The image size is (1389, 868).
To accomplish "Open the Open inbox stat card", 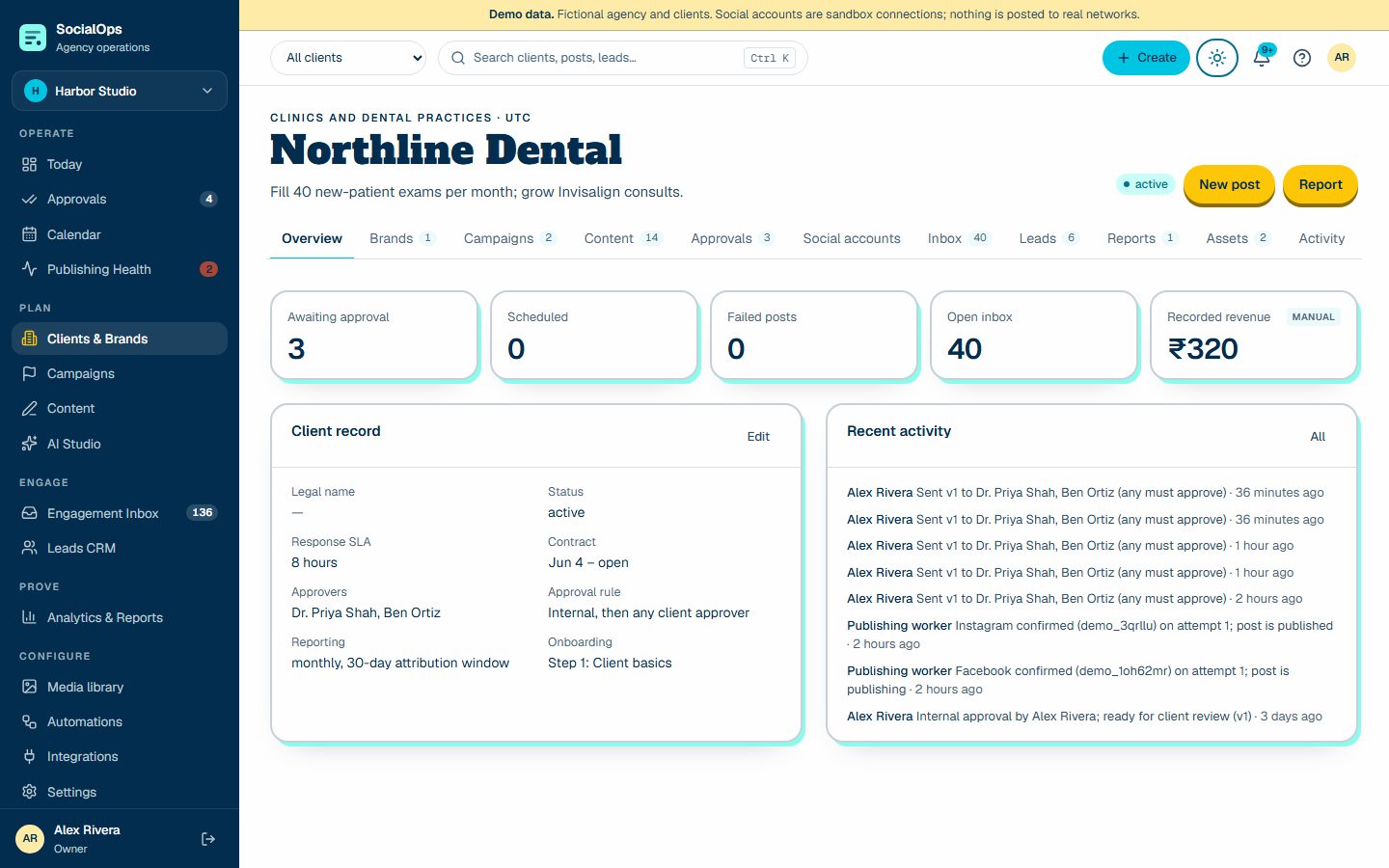I will [1034, 335].
